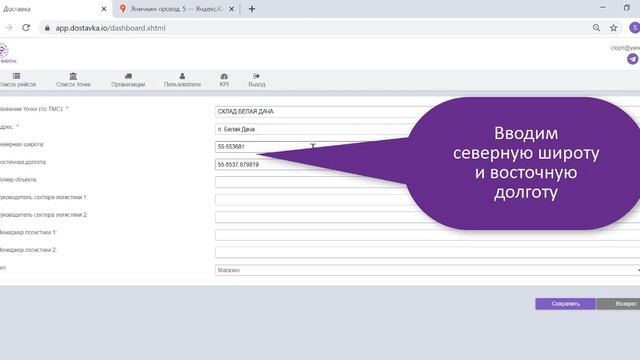Reload the page with the refresh icon
This screenshot has width=640, height=360.
tap(26, 28)
